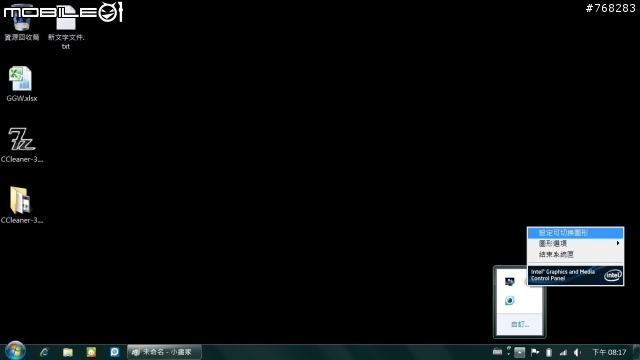Click the Intel Graphics and Media Control Panel banner
This screenshot has height=360, width=640.
point(576,275)
